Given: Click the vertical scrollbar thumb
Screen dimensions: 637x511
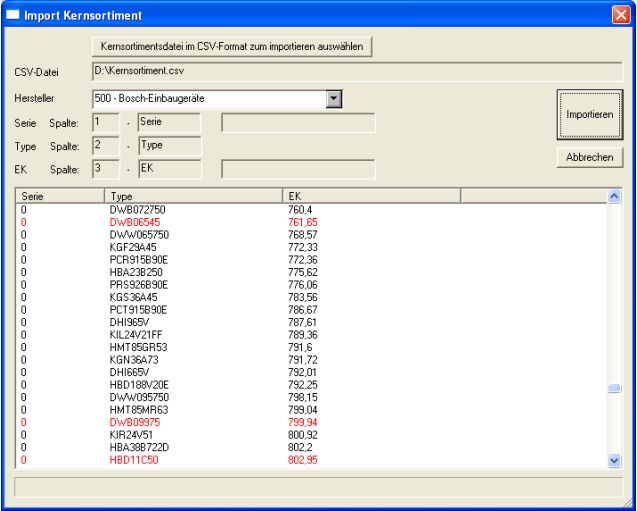Looking at the screenshot, I should coord(615,390).
